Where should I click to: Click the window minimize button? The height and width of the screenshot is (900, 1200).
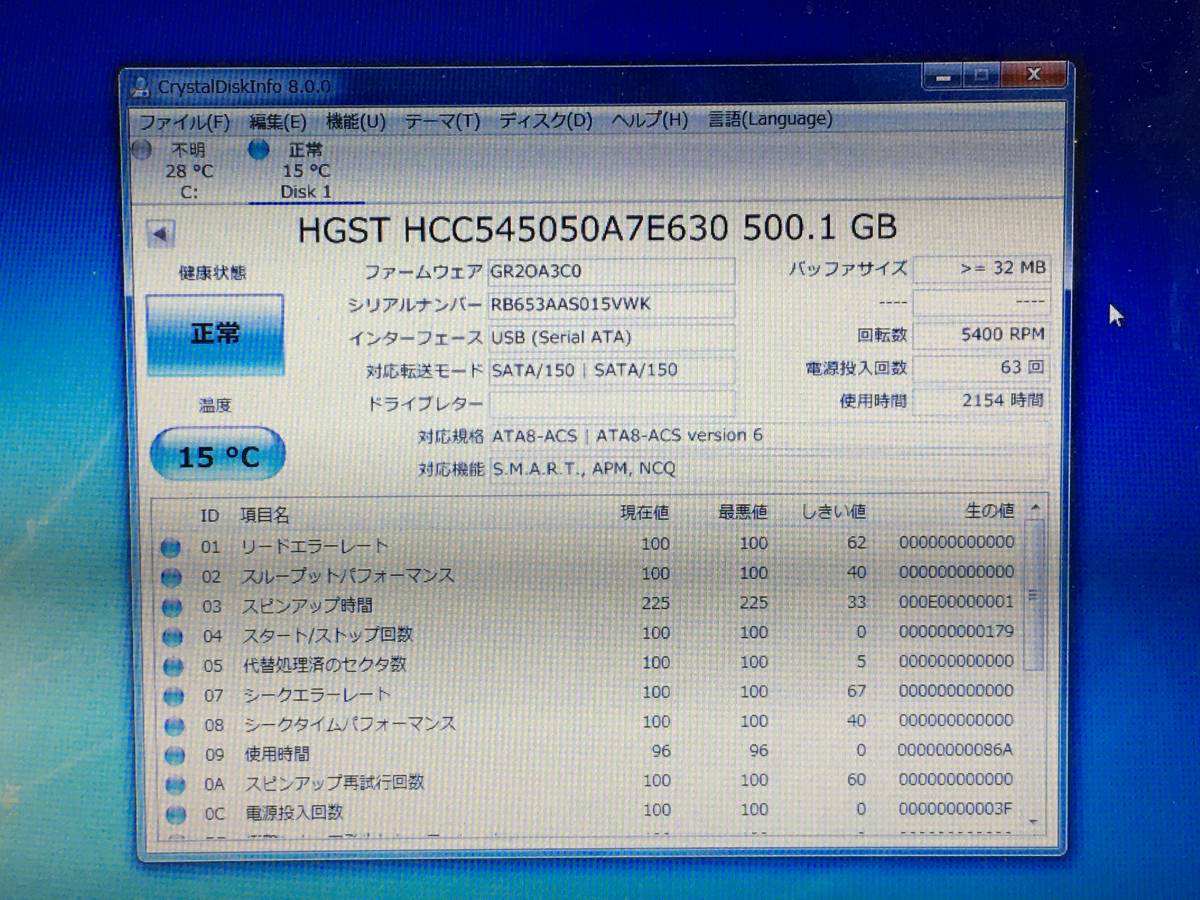(942, 75)
